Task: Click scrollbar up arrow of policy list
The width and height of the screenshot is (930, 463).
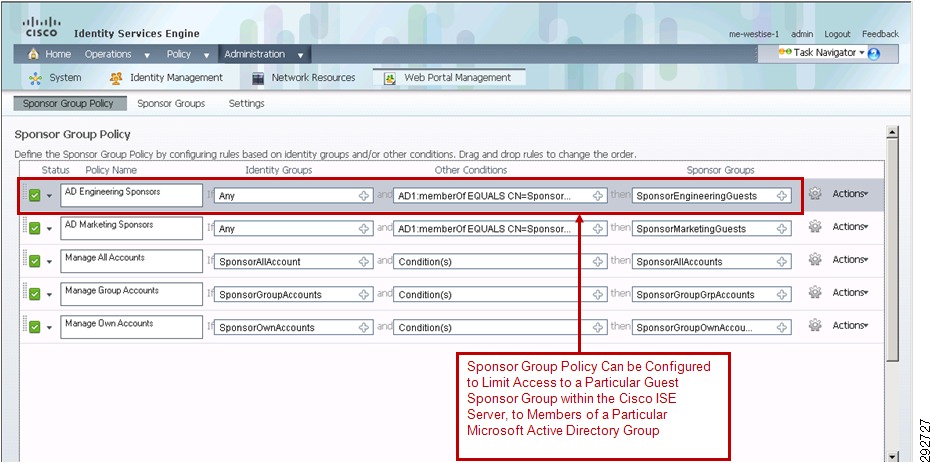Action: click(x=891, y=132)
